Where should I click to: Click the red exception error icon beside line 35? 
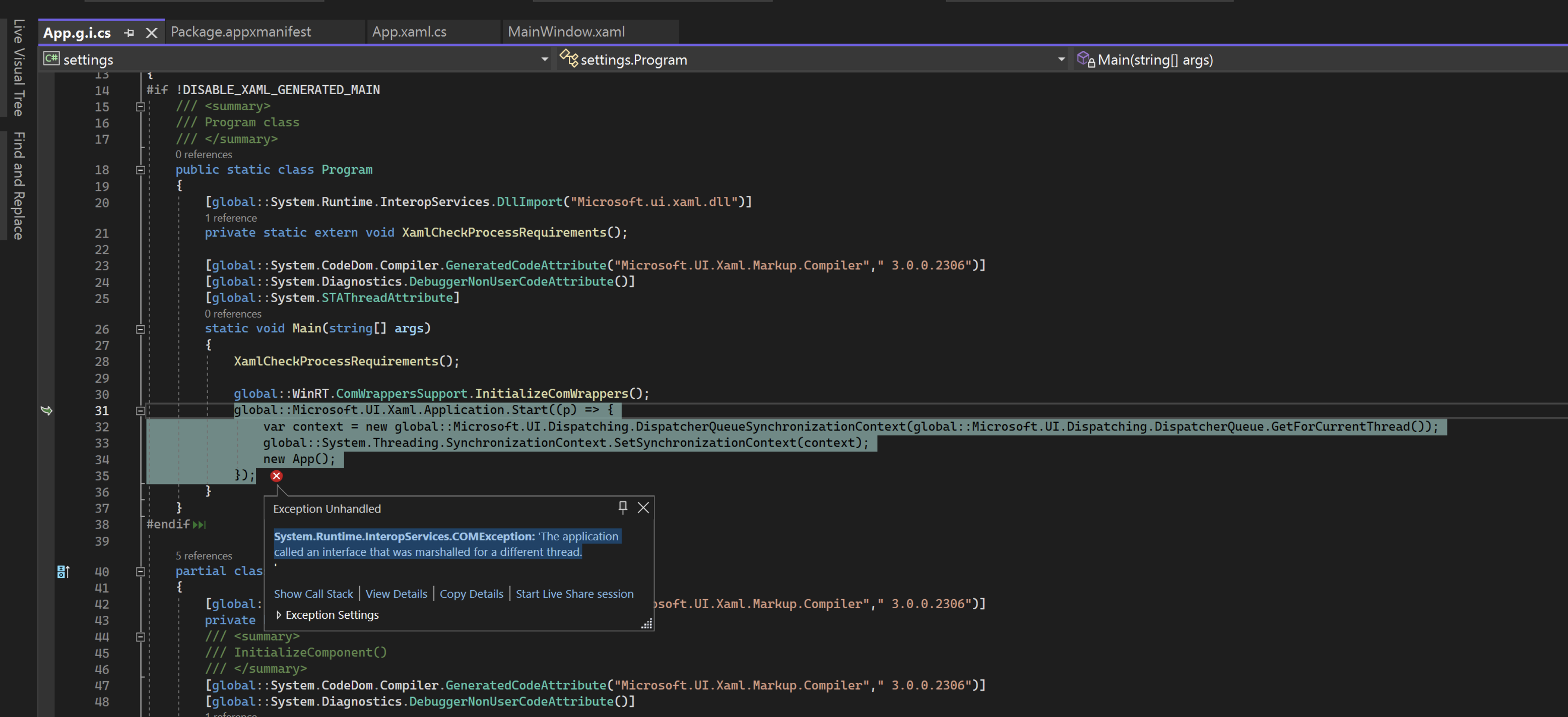pos(276,476)
